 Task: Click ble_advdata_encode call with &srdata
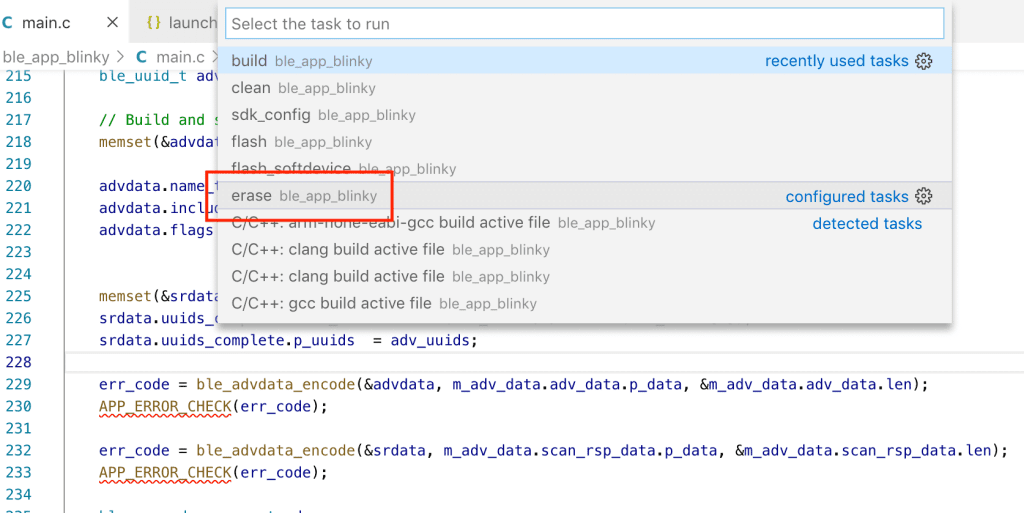pos(276,450)
